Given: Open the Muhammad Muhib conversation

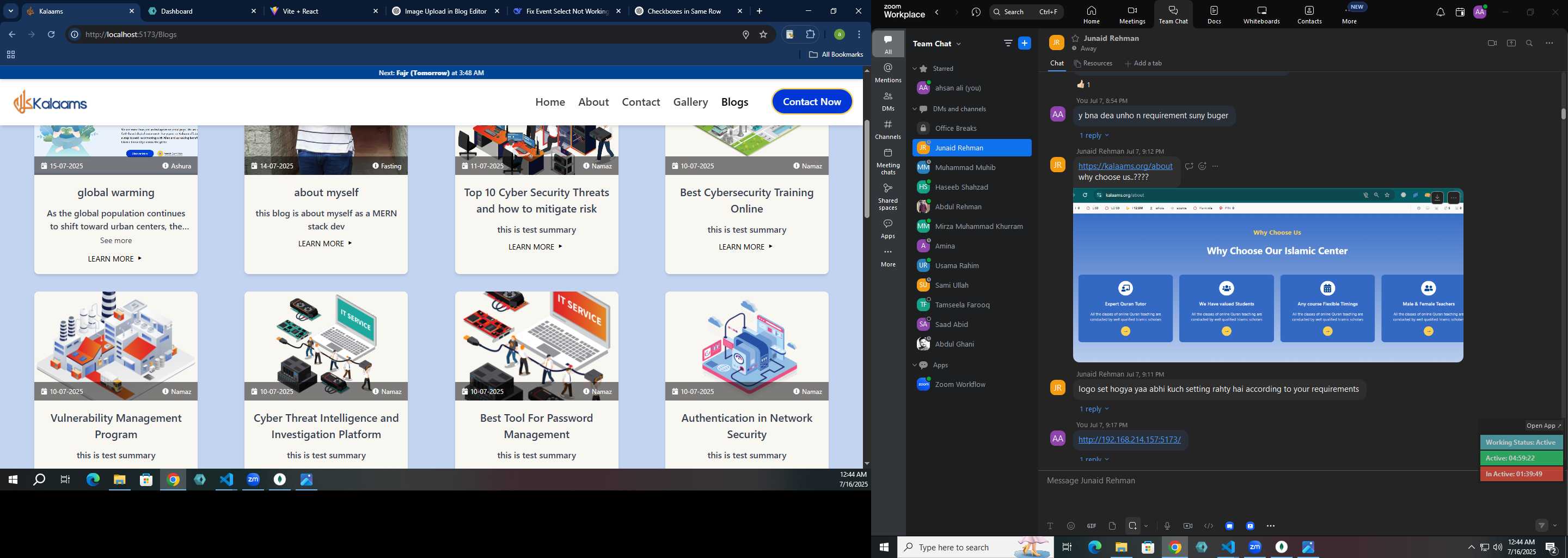Looking at the screenshot, I should point(971,167).
